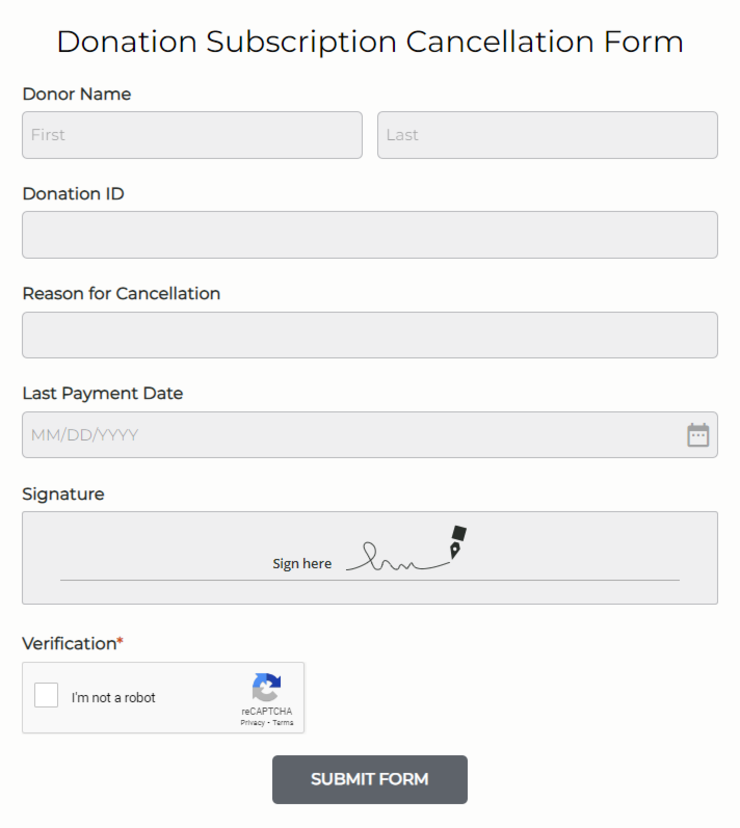740x828 pixels.
Task: Click the Donor Name label
Action: (76, 94)
